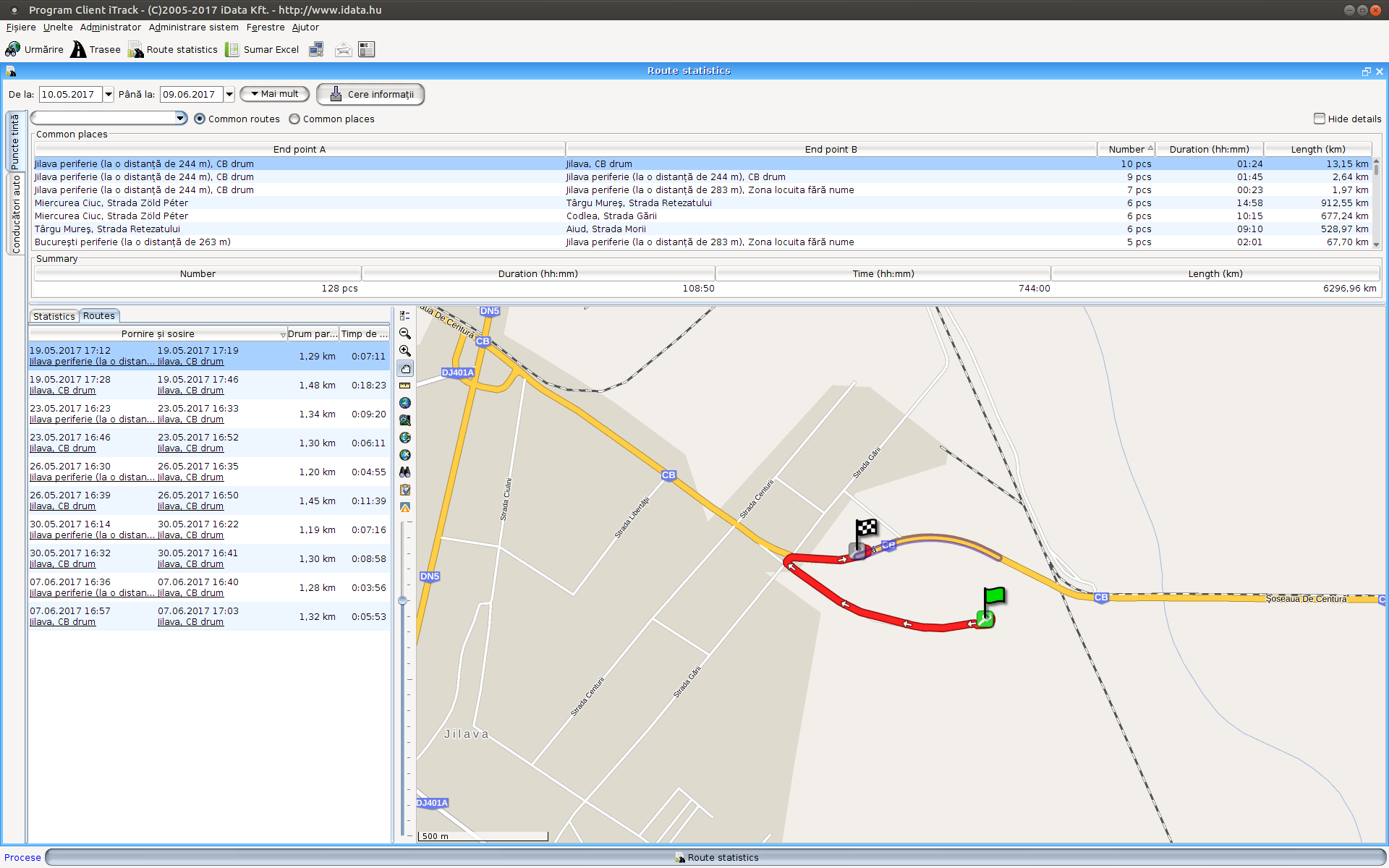Screen dimensions: 1389x868
Task: Select the Common places radio button
Action: [294, 119]
